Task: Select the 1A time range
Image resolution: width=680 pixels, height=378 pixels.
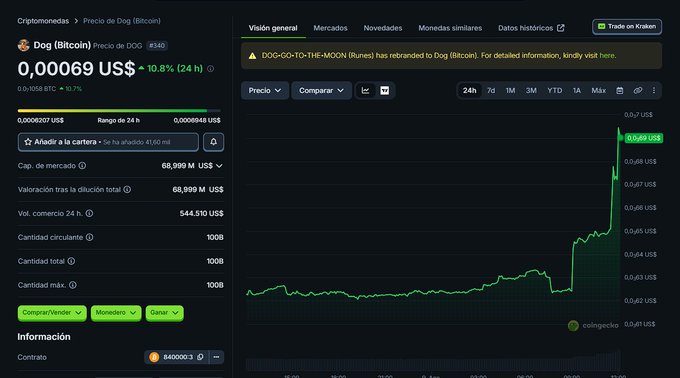Action: (577, 91)
